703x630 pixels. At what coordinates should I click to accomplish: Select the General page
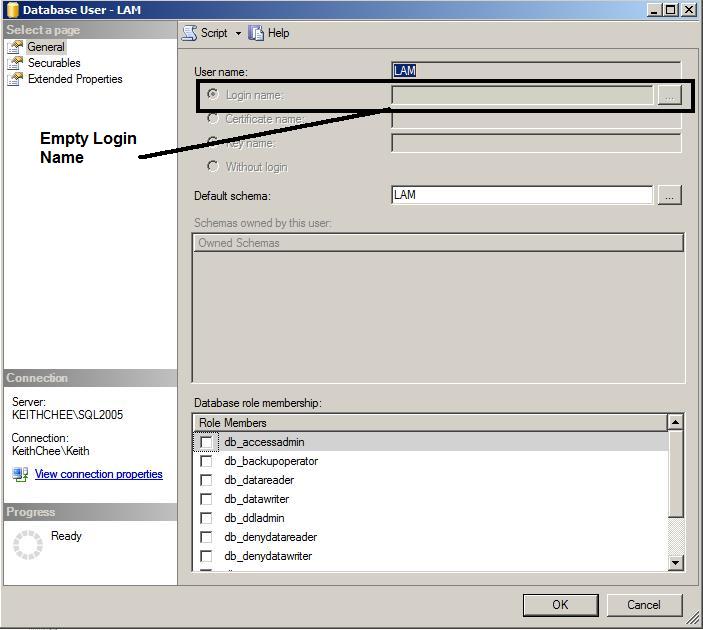click(x=46, y=47)
